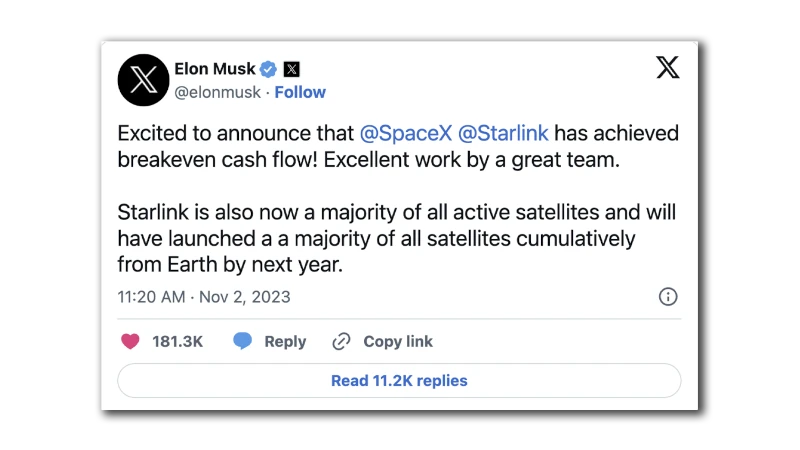The height and width of the screenshot is (450, 800).
Task: Open the @Starlink mention link
Action: pyautogui.click(x=503, y=133)
